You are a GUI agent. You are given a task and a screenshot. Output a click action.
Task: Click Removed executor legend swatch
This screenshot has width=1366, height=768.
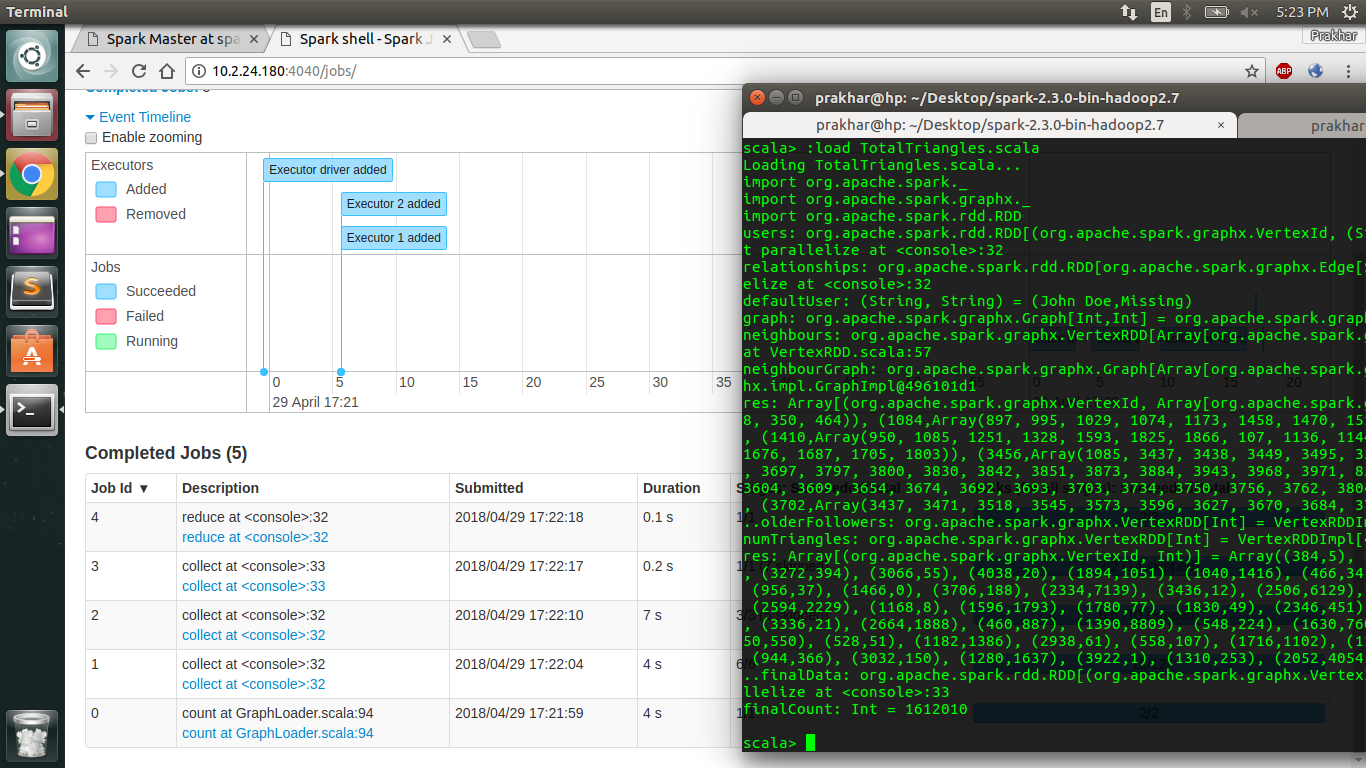(106, 214)
